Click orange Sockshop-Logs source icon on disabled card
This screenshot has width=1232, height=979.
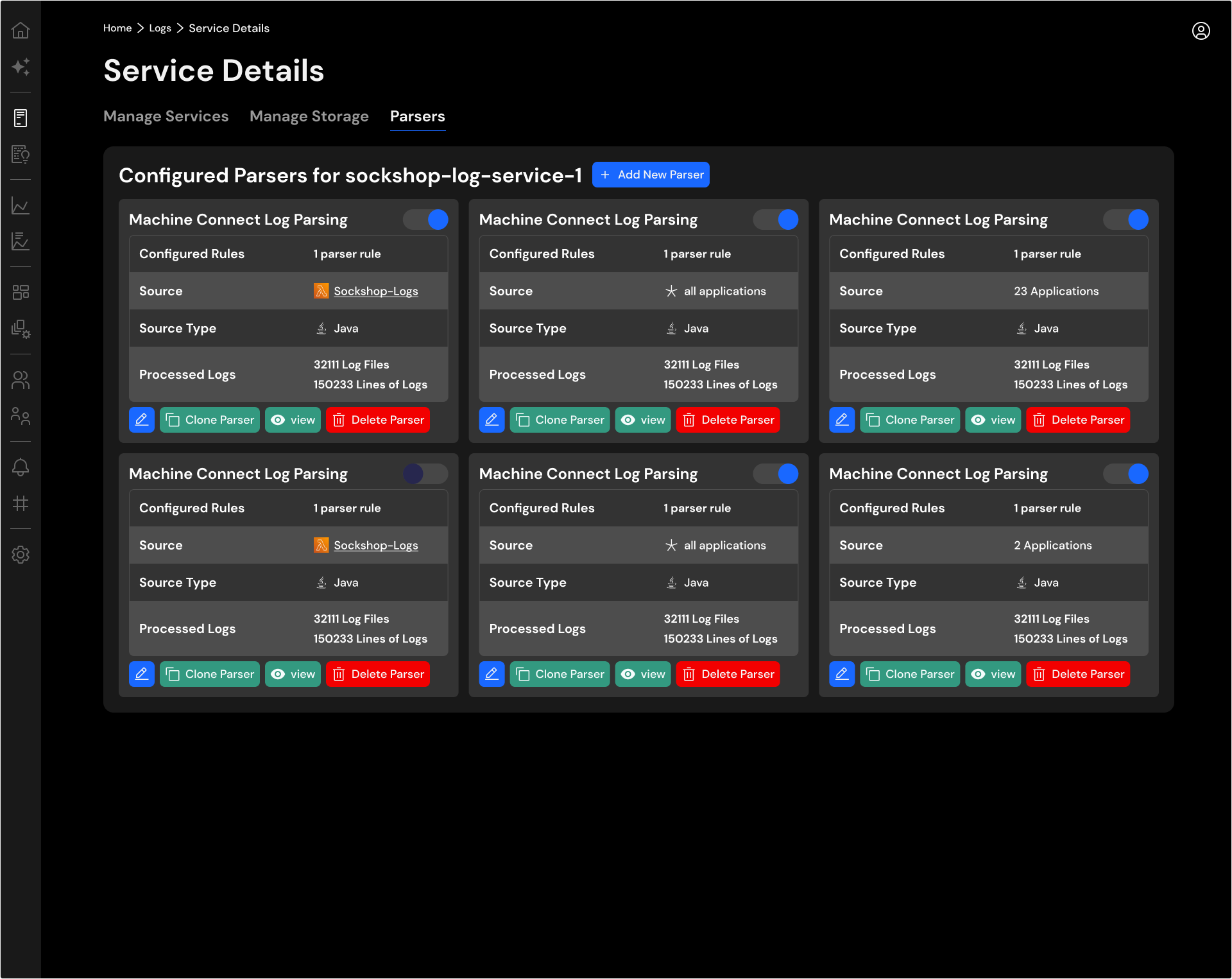[x=321, y=545]
